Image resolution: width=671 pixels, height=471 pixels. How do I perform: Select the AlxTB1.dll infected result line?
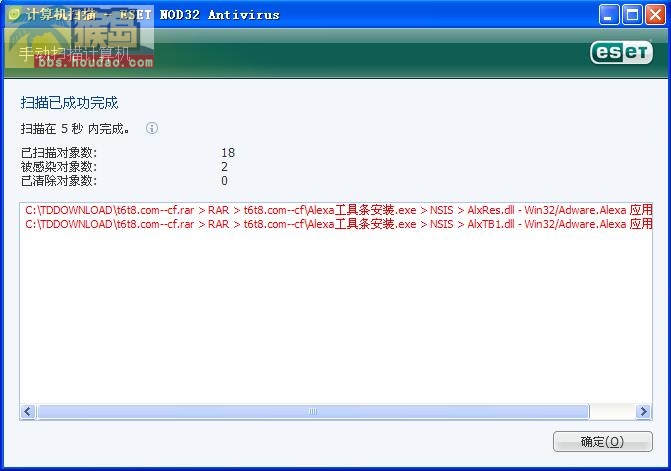(x=338, y=224)
